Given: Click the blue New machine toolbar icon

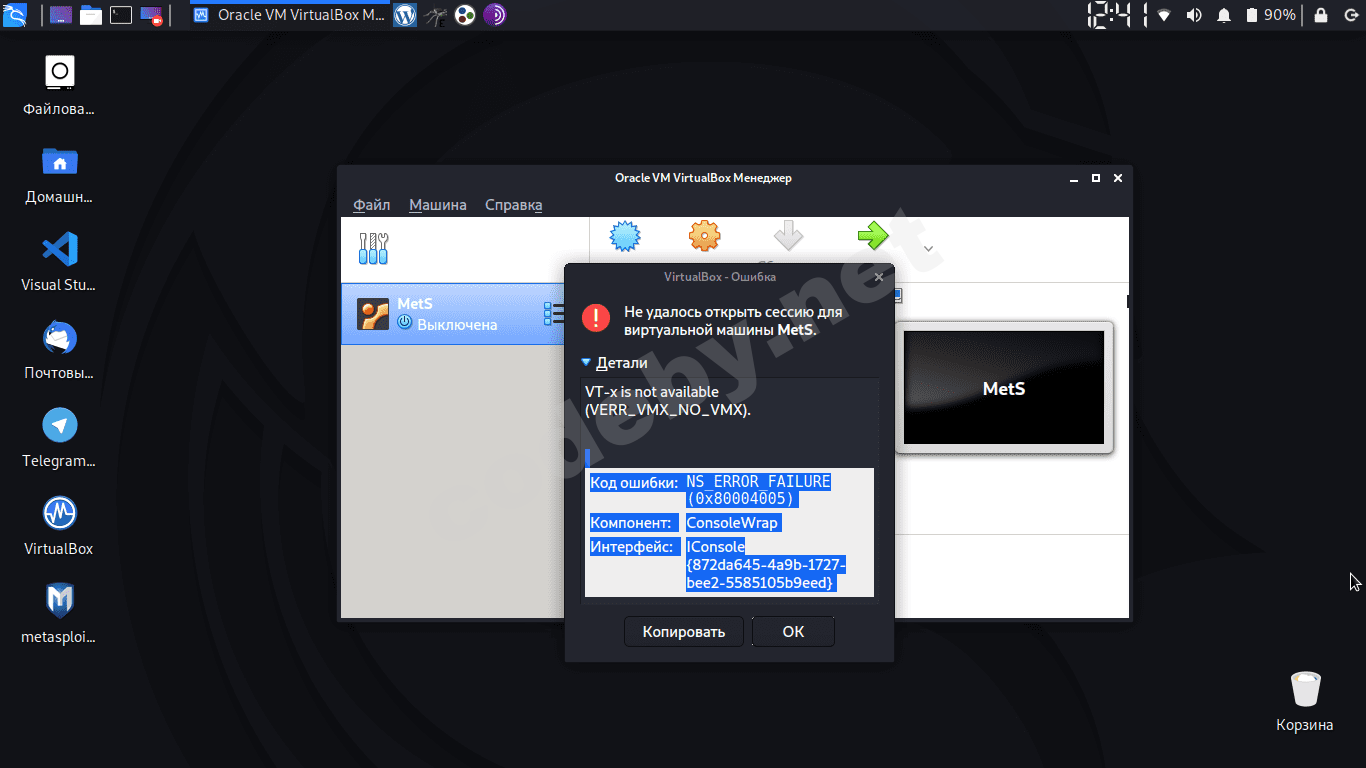Looking at the screenshot, I should click(x=625, y=237).
